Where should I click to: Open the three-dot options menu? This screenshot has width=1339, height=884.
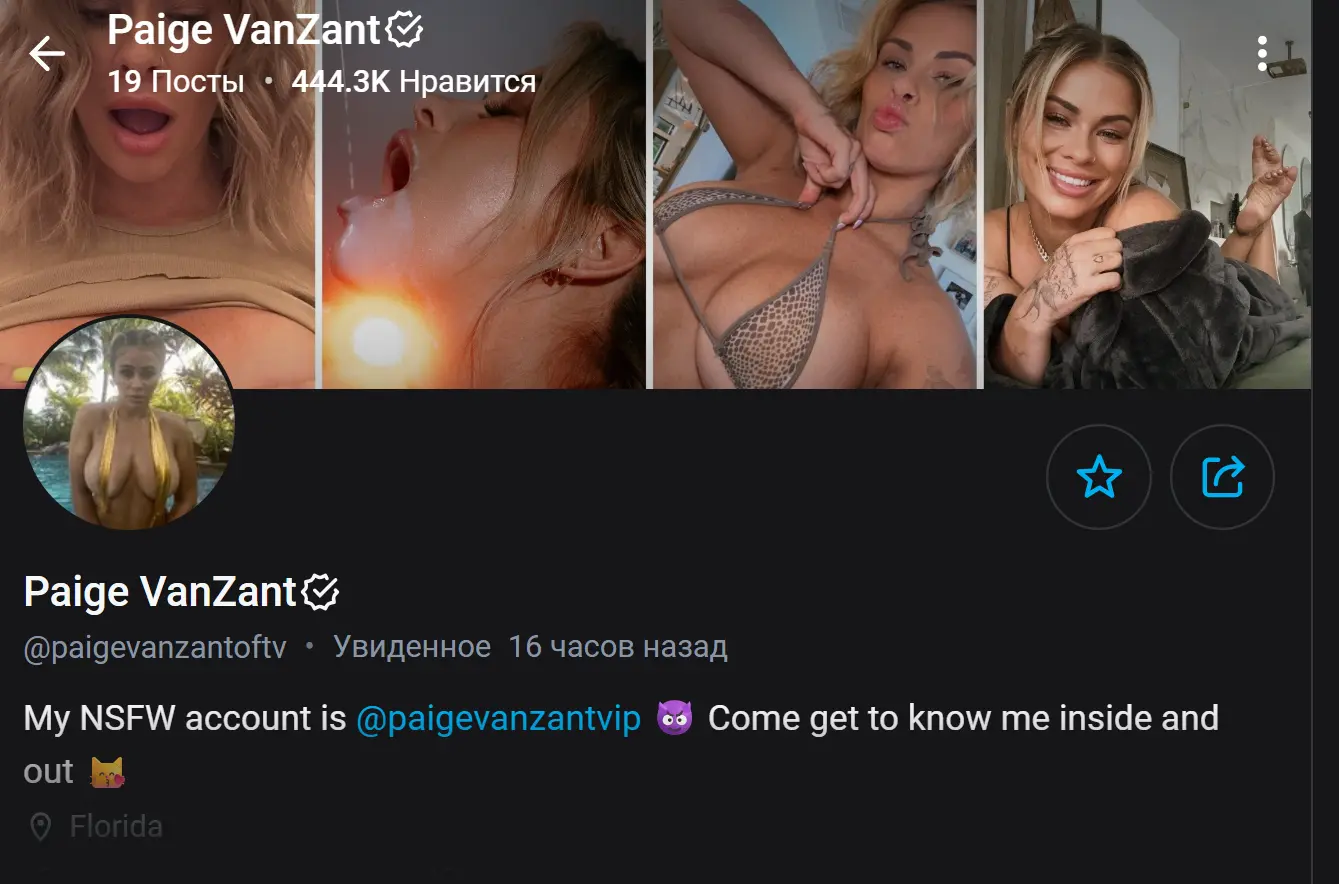pos(1264,54)
